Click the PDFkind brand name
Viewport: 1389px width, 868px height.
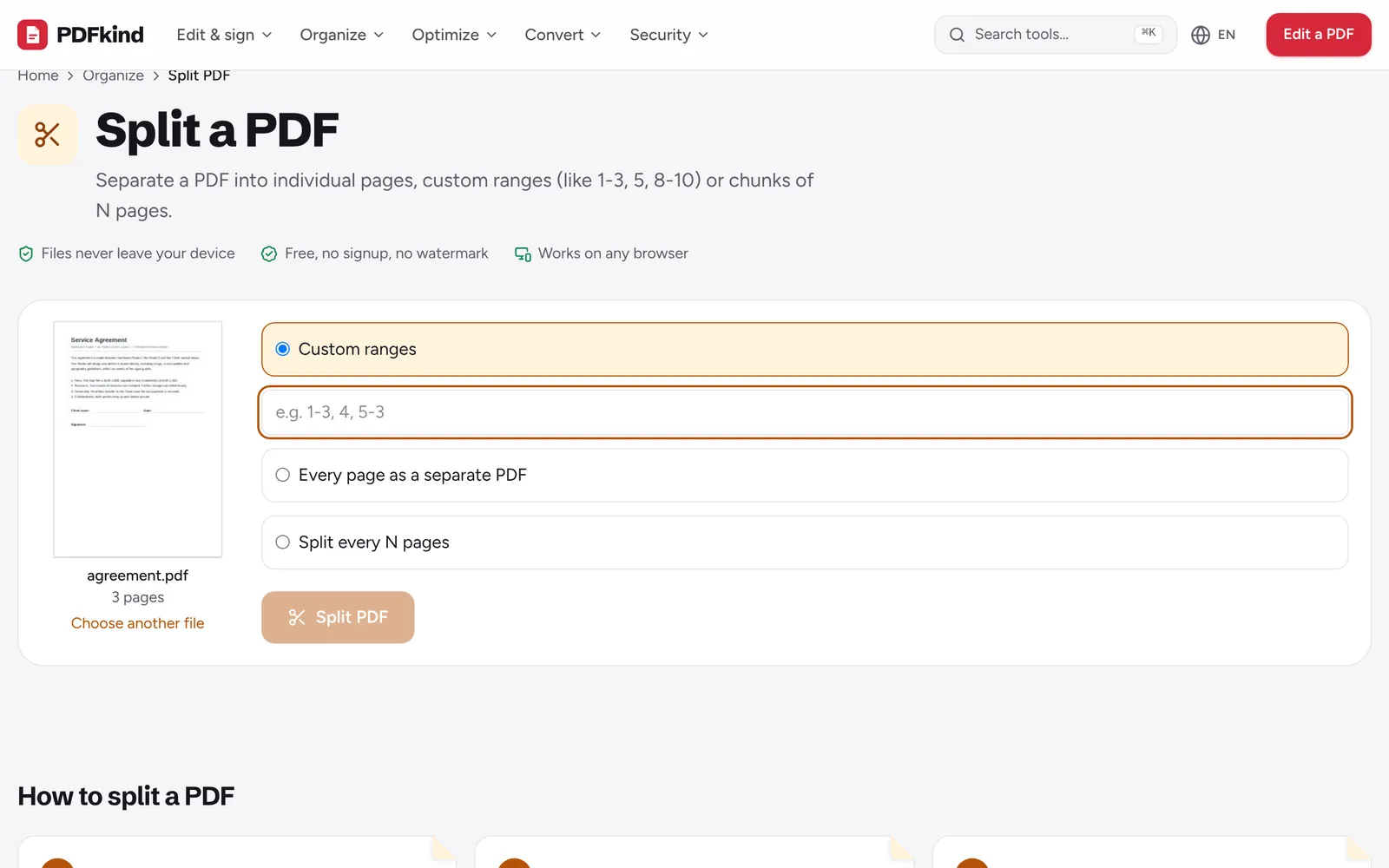click(100, 35)
